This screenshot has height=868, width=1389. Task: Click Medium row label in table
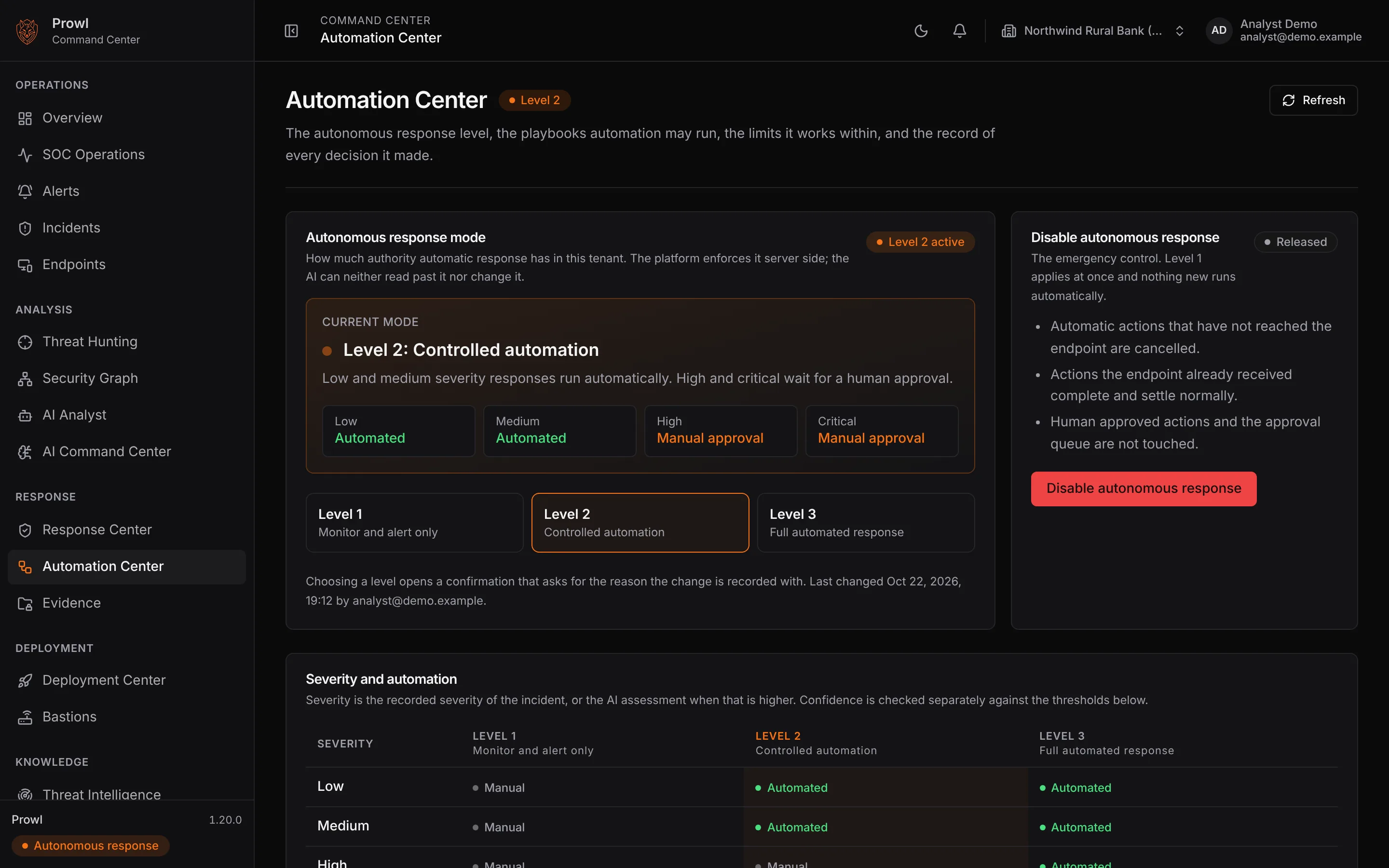(x=343, y=826)
